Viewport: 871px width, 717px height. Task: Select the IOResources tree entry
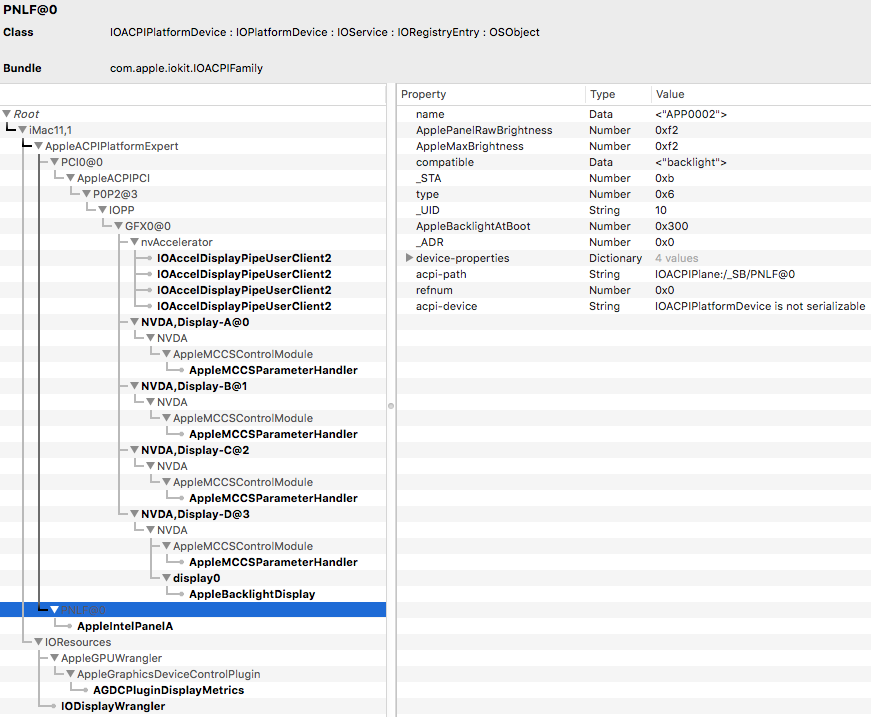tap(78, 642)
